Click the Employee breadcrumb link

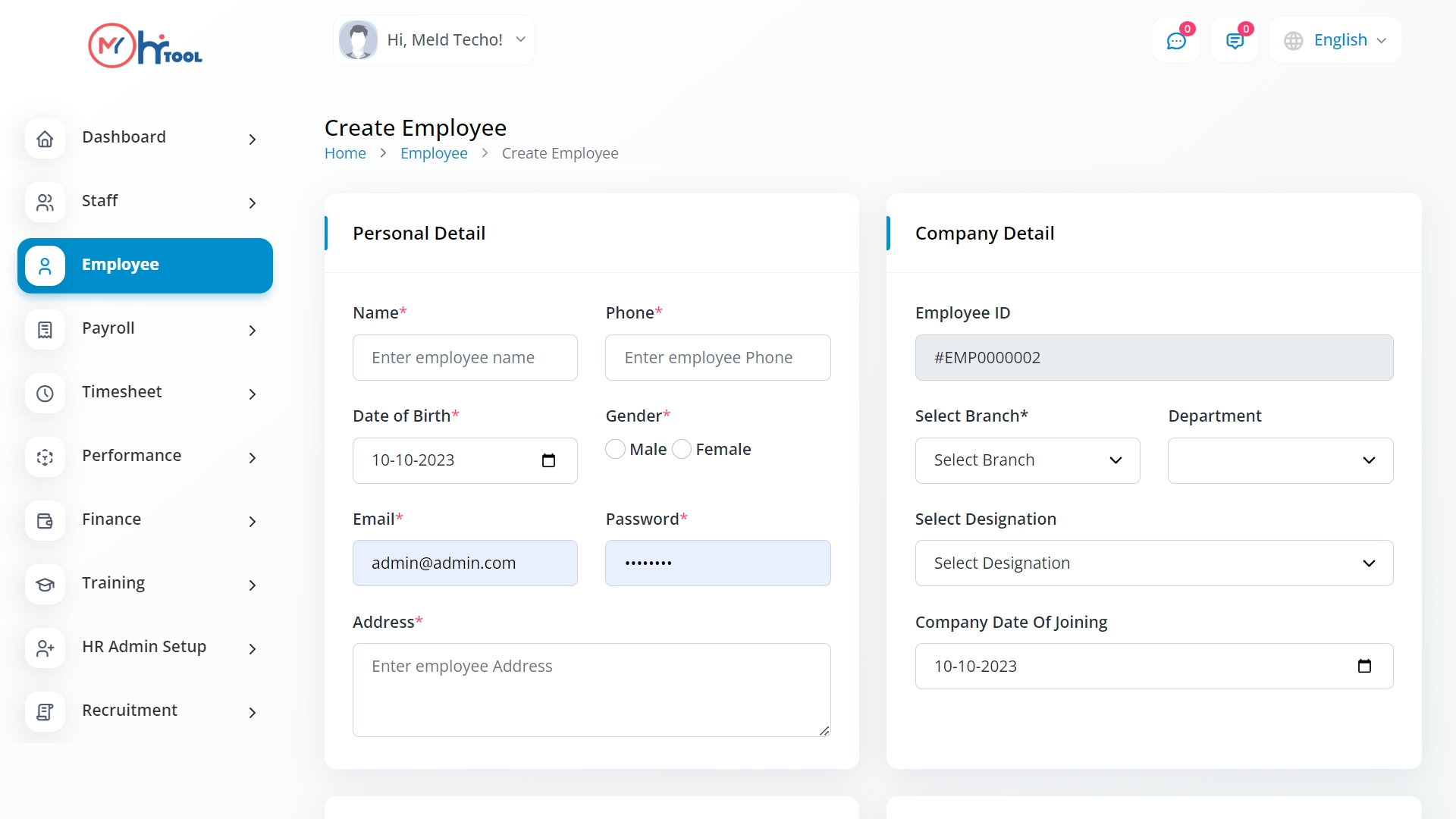point(434,153)
